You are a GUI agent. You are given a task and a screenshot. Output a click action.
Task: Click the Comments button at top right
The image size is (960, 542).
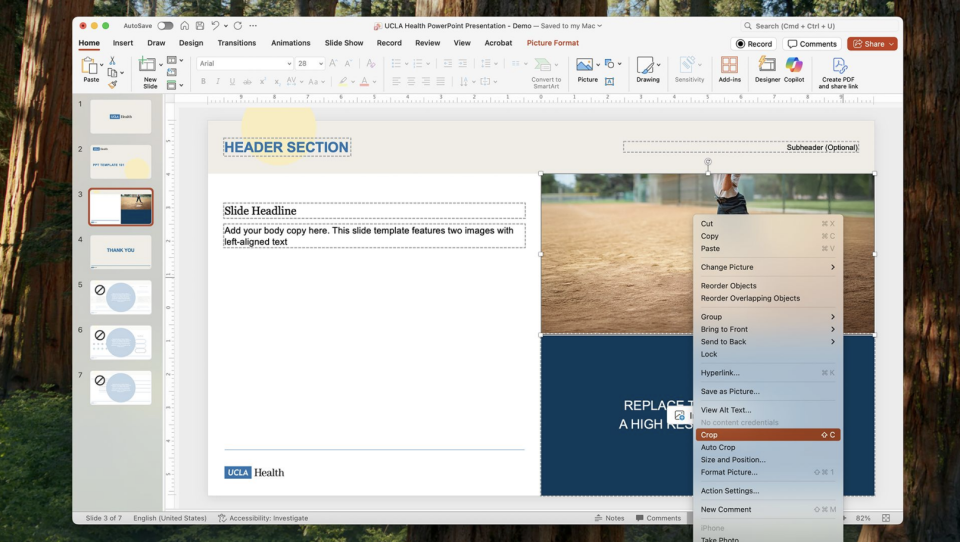pos(812,44)
